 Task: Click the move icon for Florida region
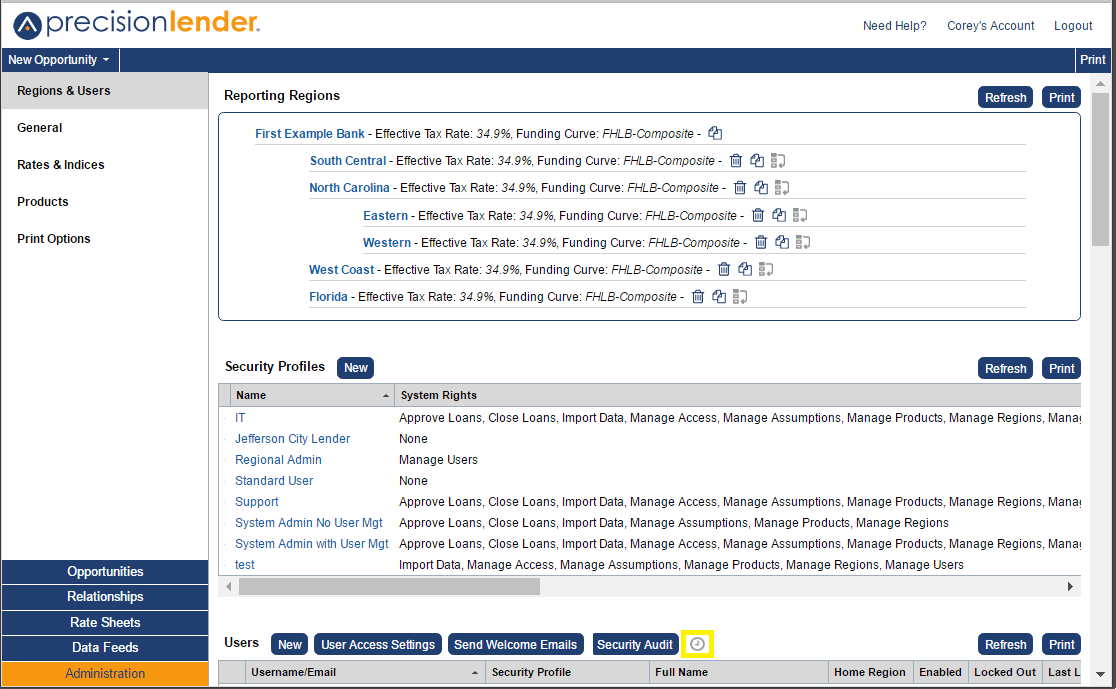point(740,297)
